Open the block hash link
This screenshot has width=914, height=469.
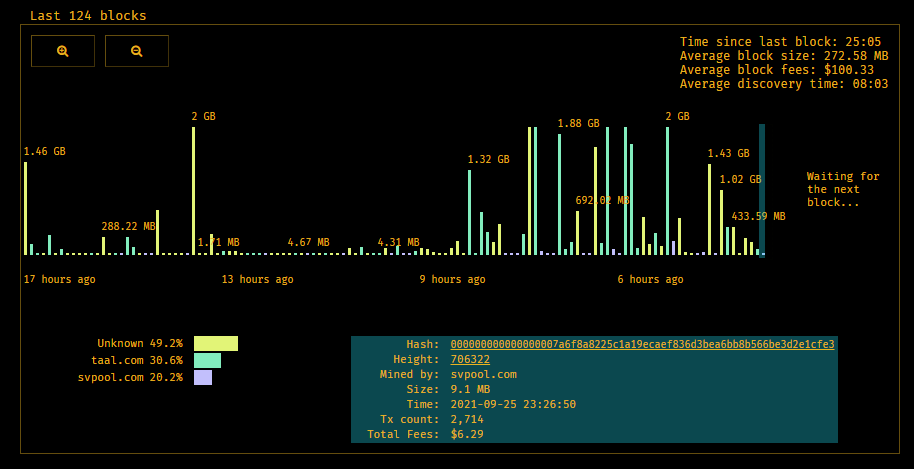(642, 344)
